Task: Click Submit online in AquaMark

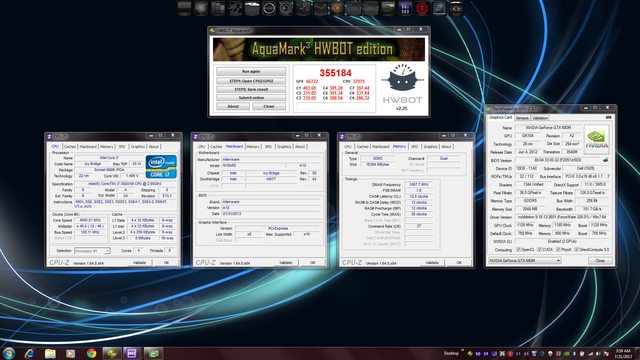Action: pos(251,98)
